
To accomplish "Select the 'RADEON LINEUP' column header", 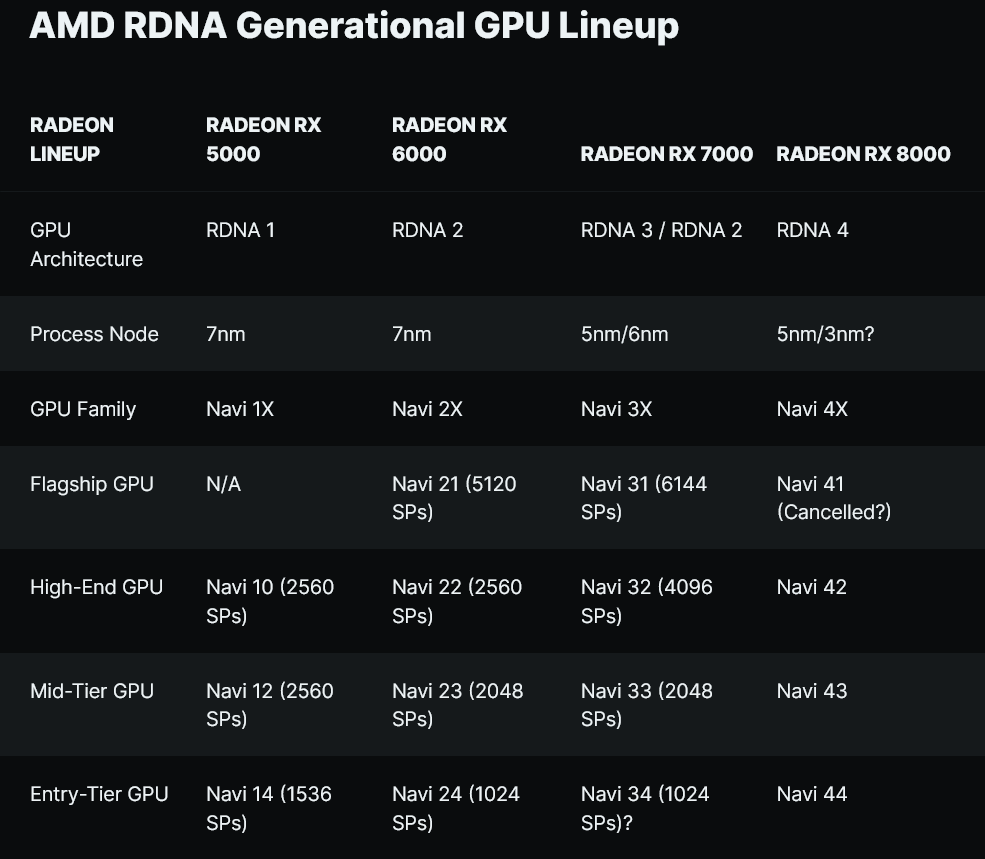I will [x=72, y=139].
